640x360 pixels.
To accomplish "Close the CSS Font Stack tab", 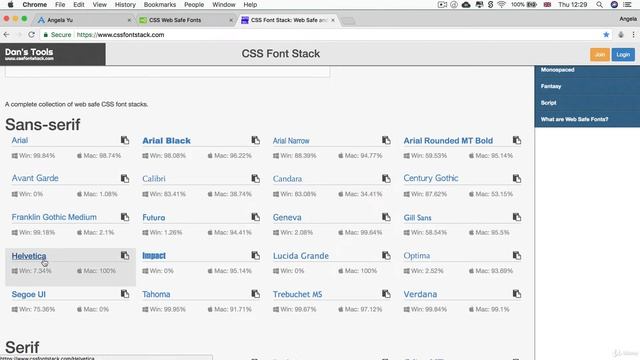I will click(333, 20).
